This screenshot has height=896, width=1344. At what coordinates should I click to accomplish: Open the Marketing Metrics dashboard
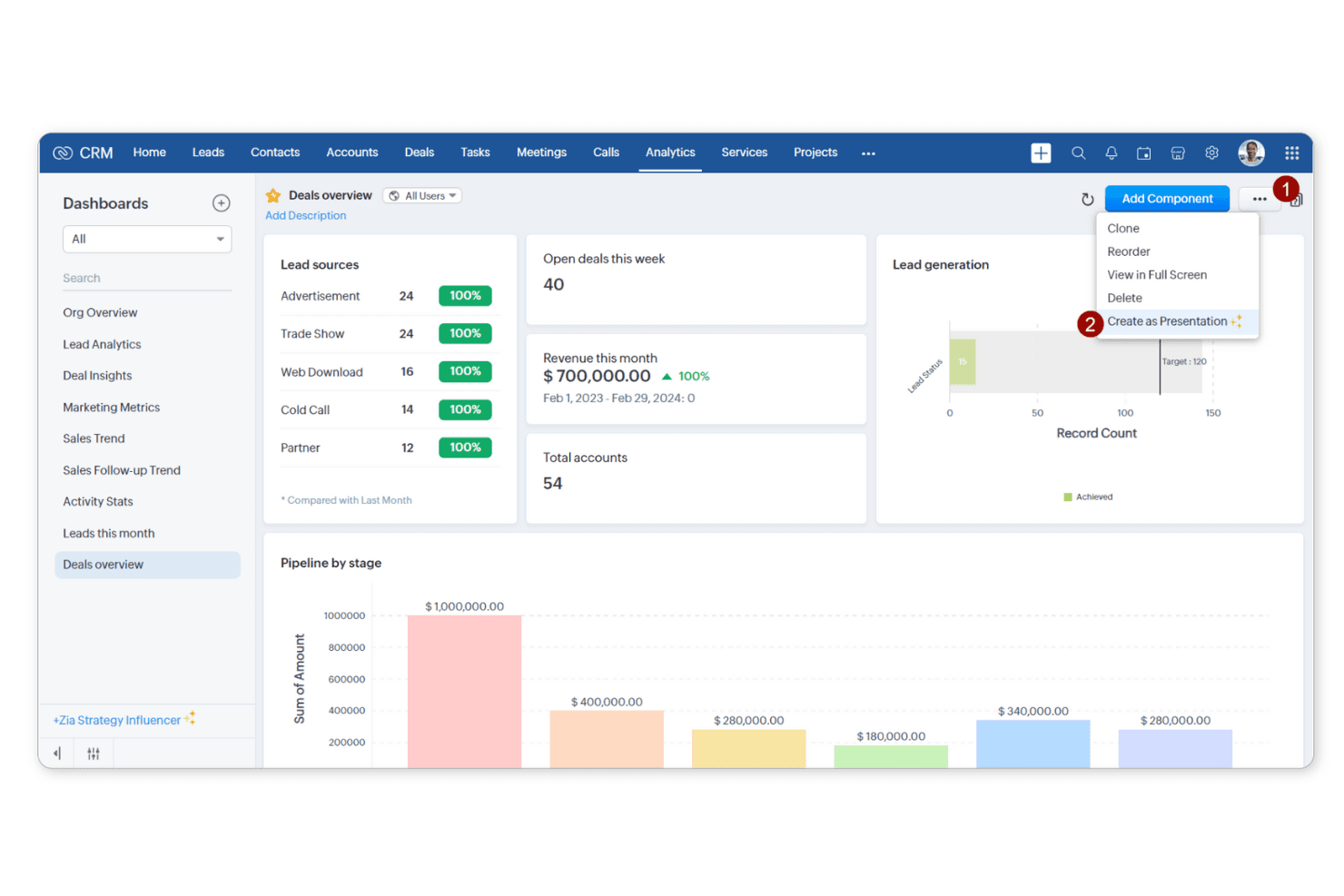click(111, 408)
